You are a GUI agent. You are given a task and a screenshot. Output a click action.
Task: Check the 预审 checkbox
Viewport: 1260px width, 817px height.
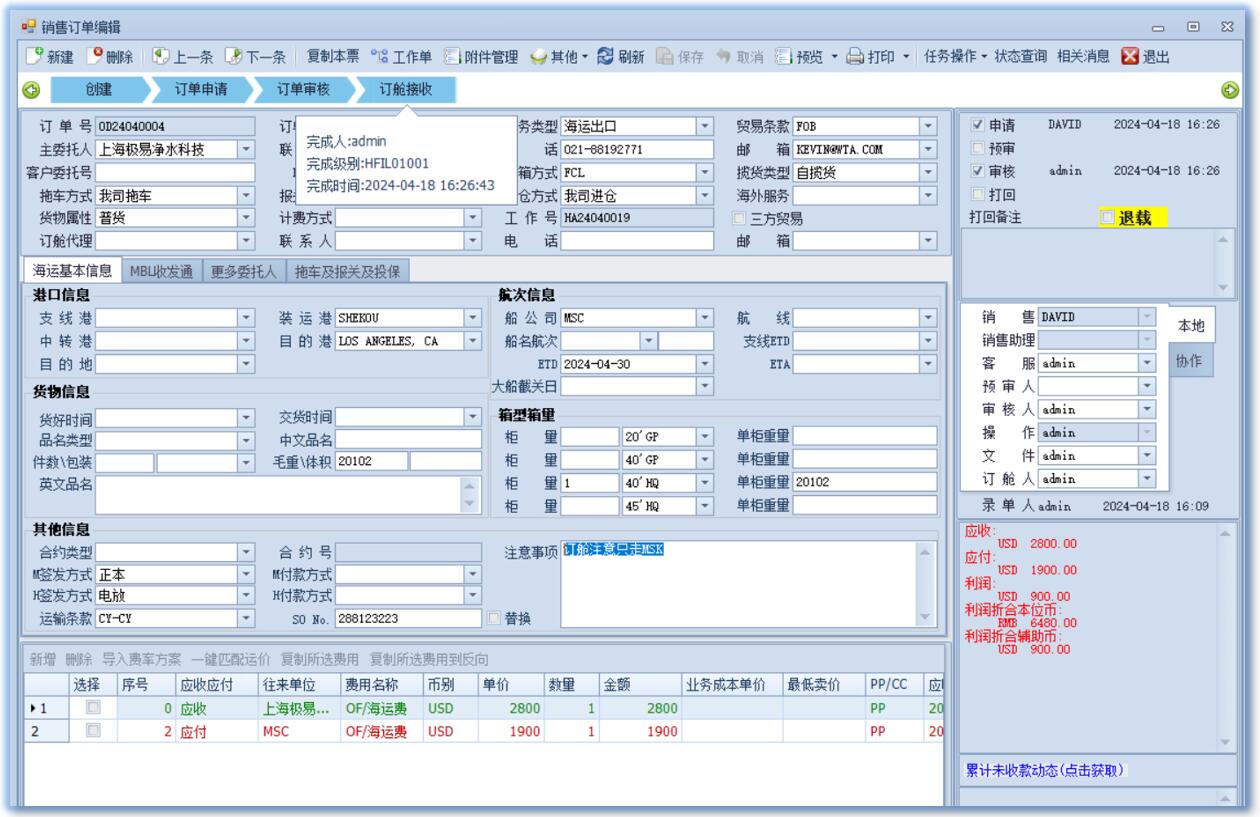click(x=978, y=148)
